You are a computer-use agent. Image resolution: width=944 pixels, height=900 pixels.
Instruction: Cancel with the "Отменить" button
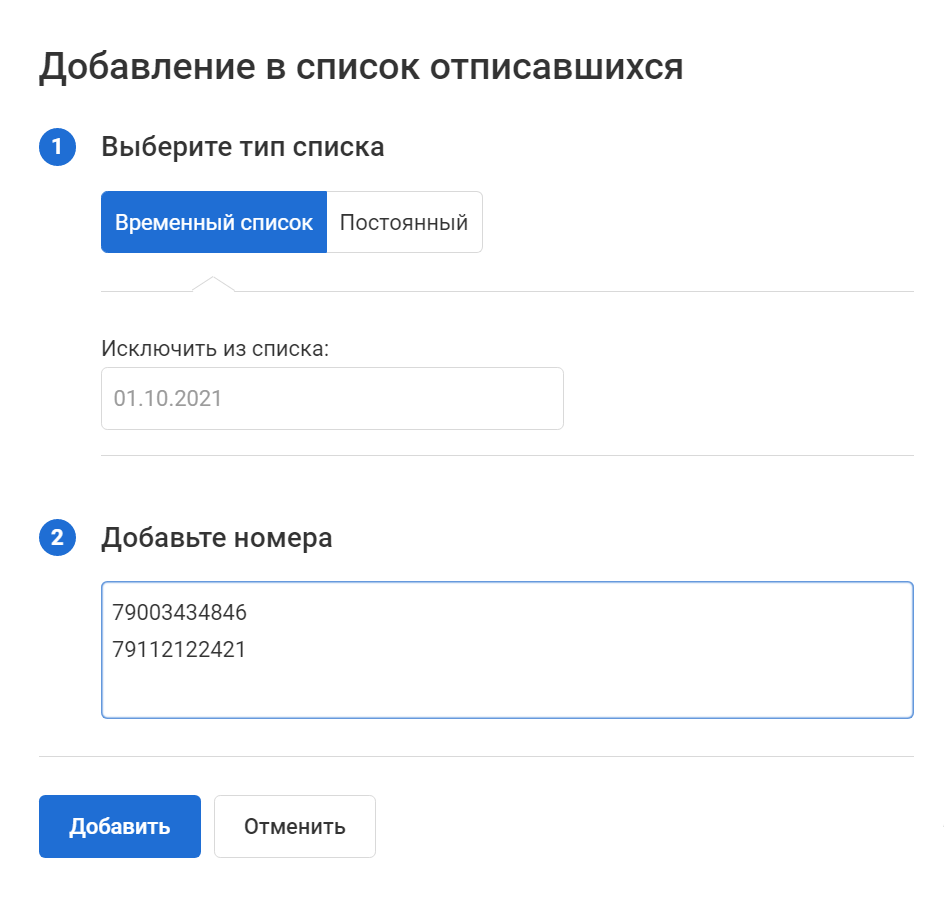click(x=295, y=827)
